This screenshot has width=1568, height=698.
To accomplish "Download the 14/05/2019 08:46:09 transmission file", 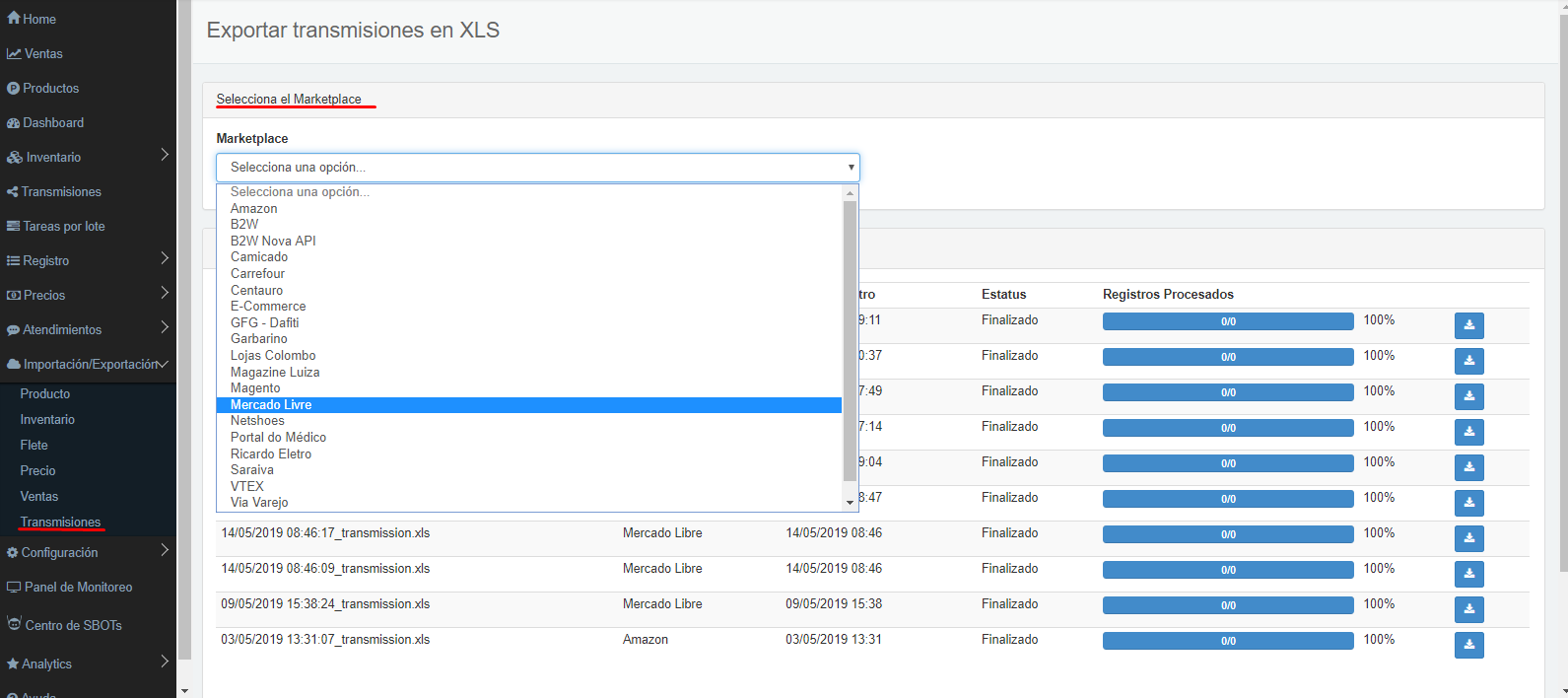I will click(x=1468, y=574).
